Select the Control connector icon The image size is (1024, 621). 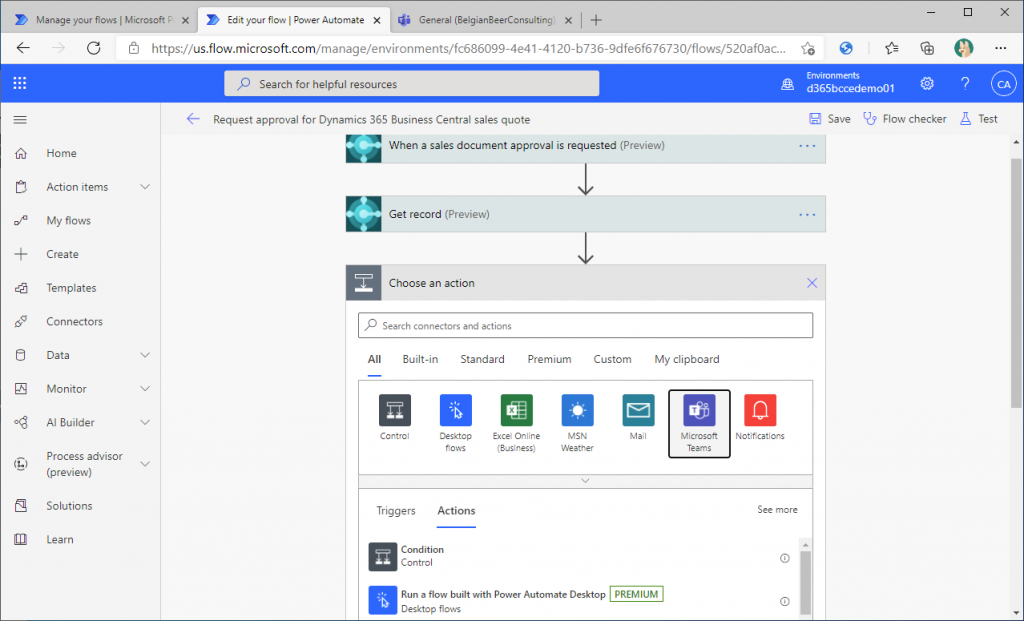click(394, 410)
